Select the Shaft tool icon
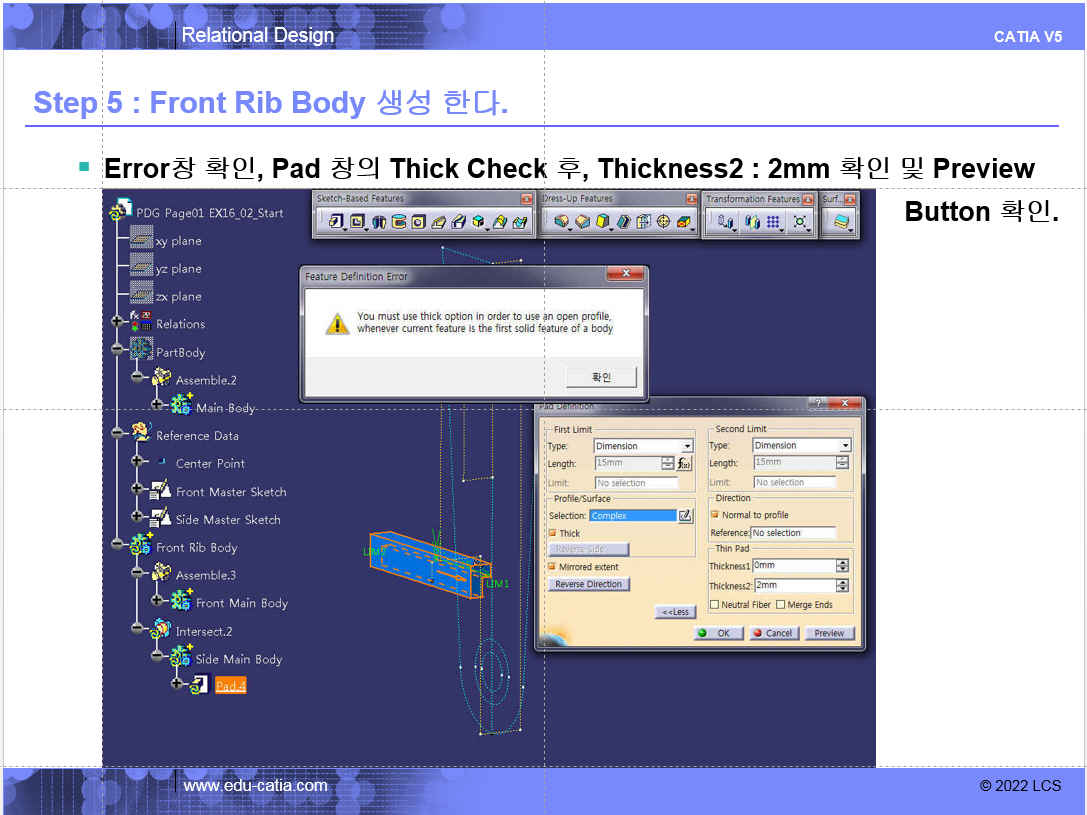Viewport: 1087px width, 815px height. (379, 222)
